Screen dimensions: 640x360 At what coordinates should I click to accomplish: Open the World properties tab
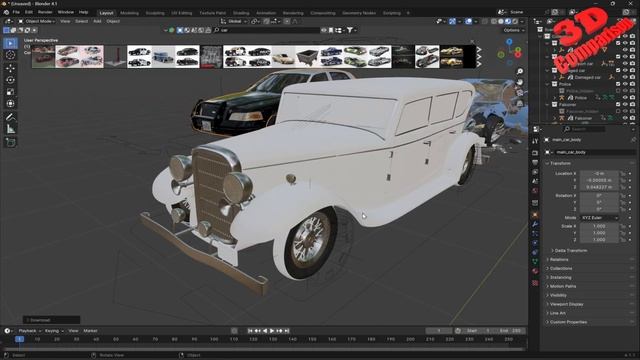click(535, 191)
